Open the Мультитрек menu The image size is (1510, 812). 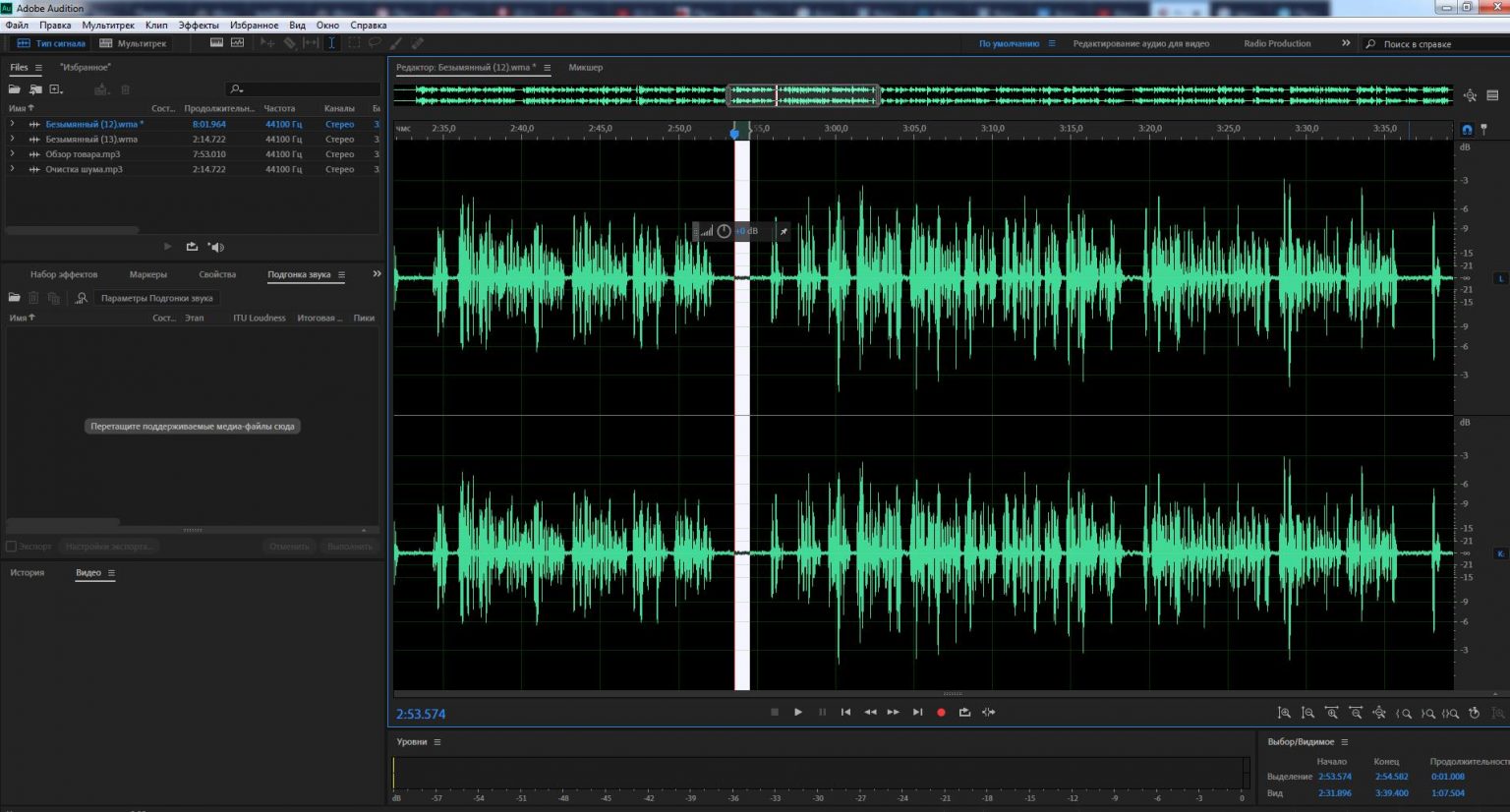coord(108,25)
